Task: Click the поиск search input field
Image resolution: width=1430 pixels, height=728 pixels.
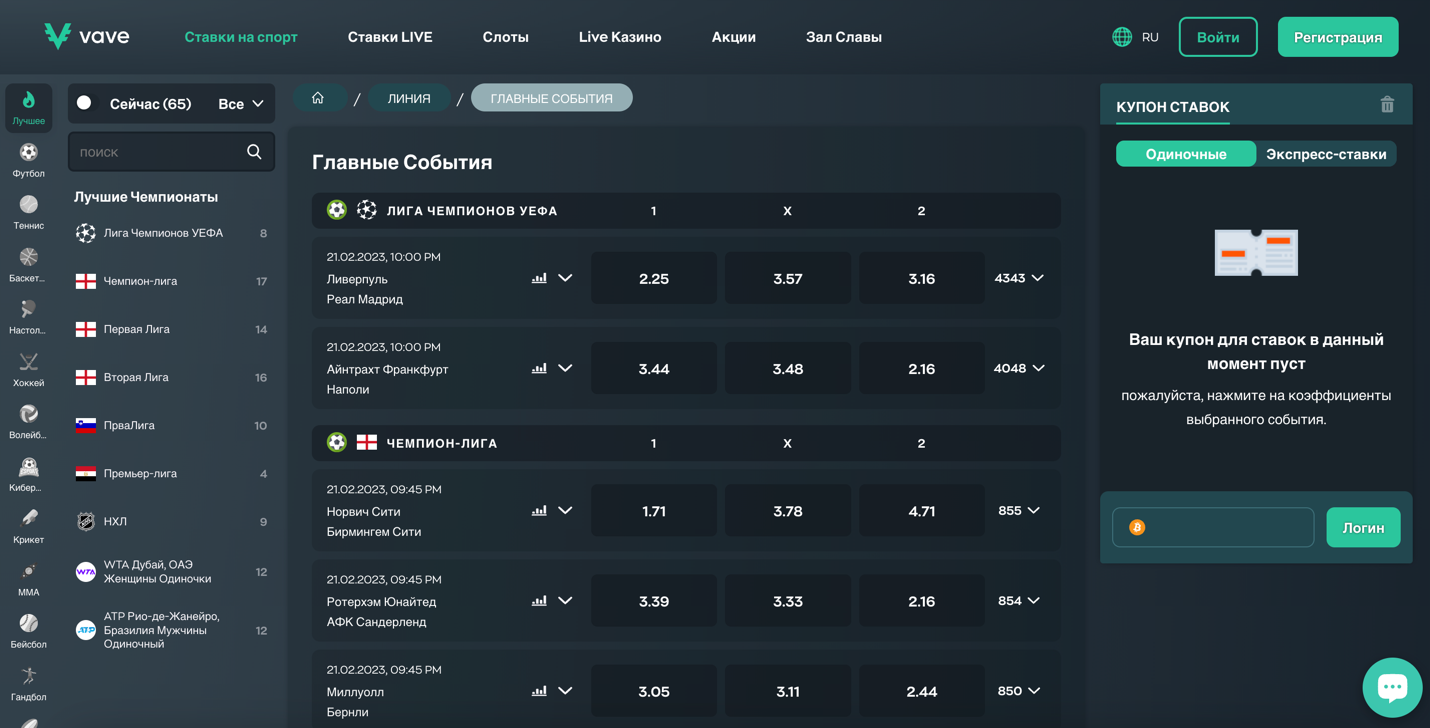Action: click(155, 152)
